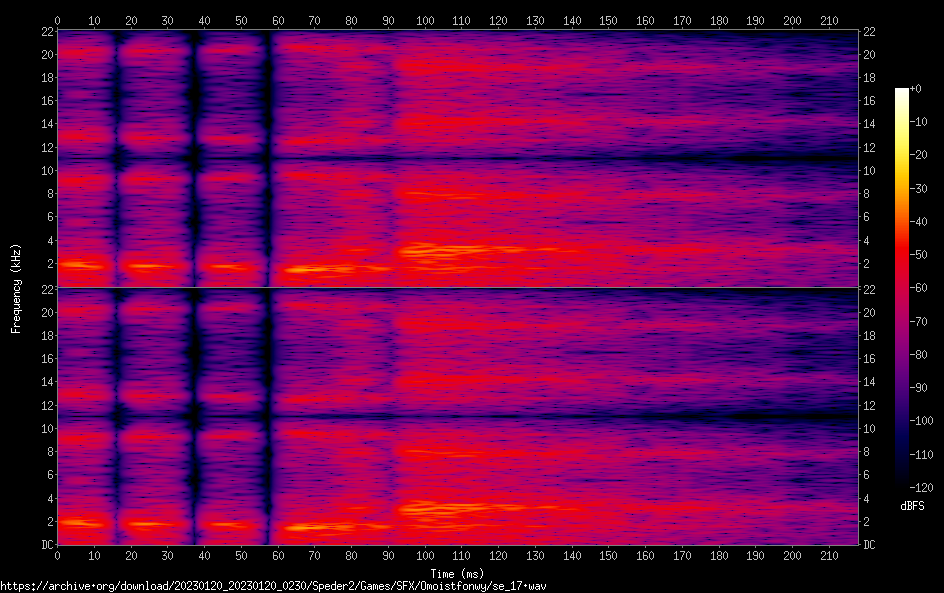The width and height of the screenshot is (944, 593).
Task: Select the 60 ms tick on the bottom time axis
Action: tap(278, 555)
